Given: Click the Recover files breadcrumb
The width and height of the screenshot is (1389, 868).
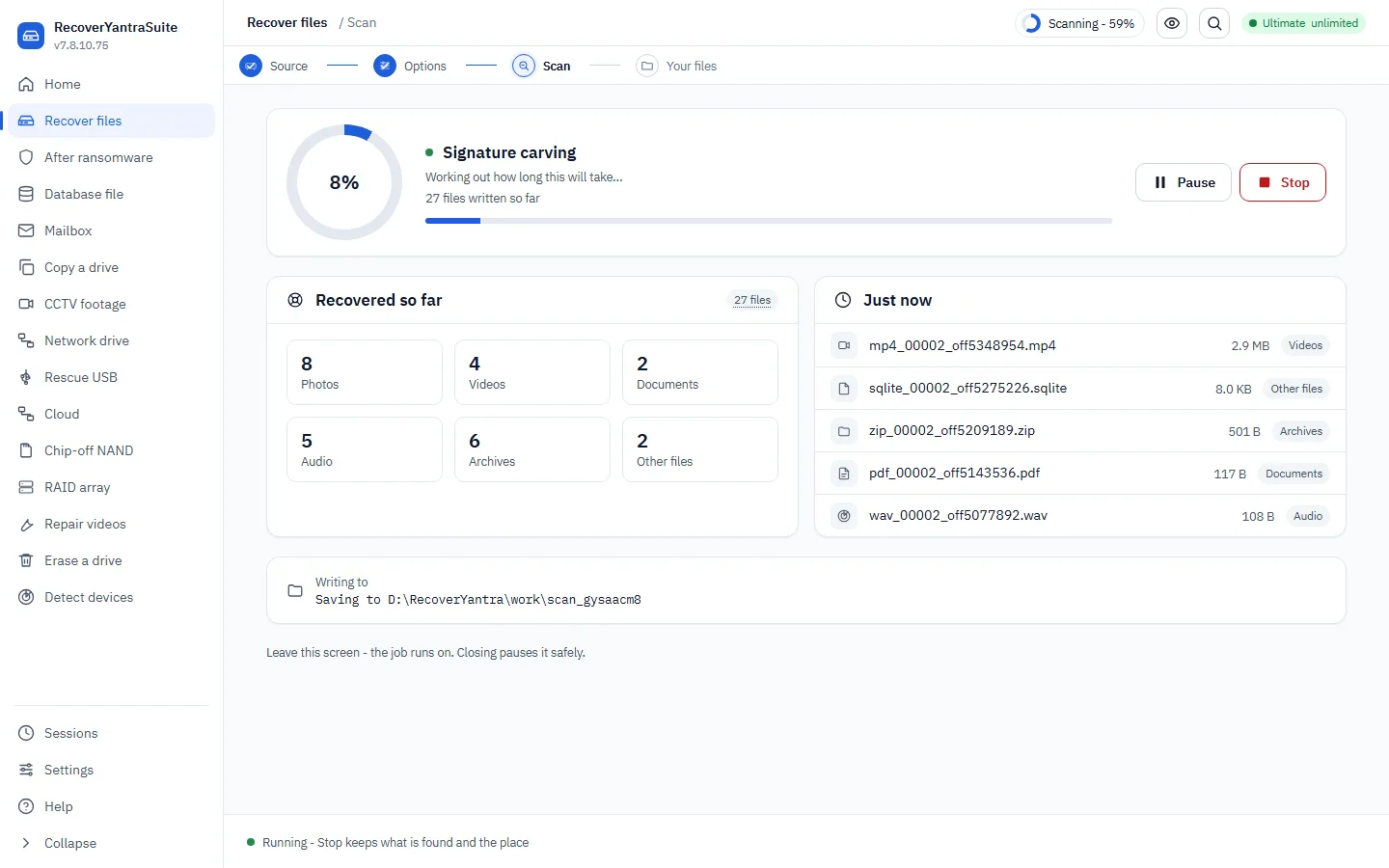Looking at the screenshot, I should 287,22.
